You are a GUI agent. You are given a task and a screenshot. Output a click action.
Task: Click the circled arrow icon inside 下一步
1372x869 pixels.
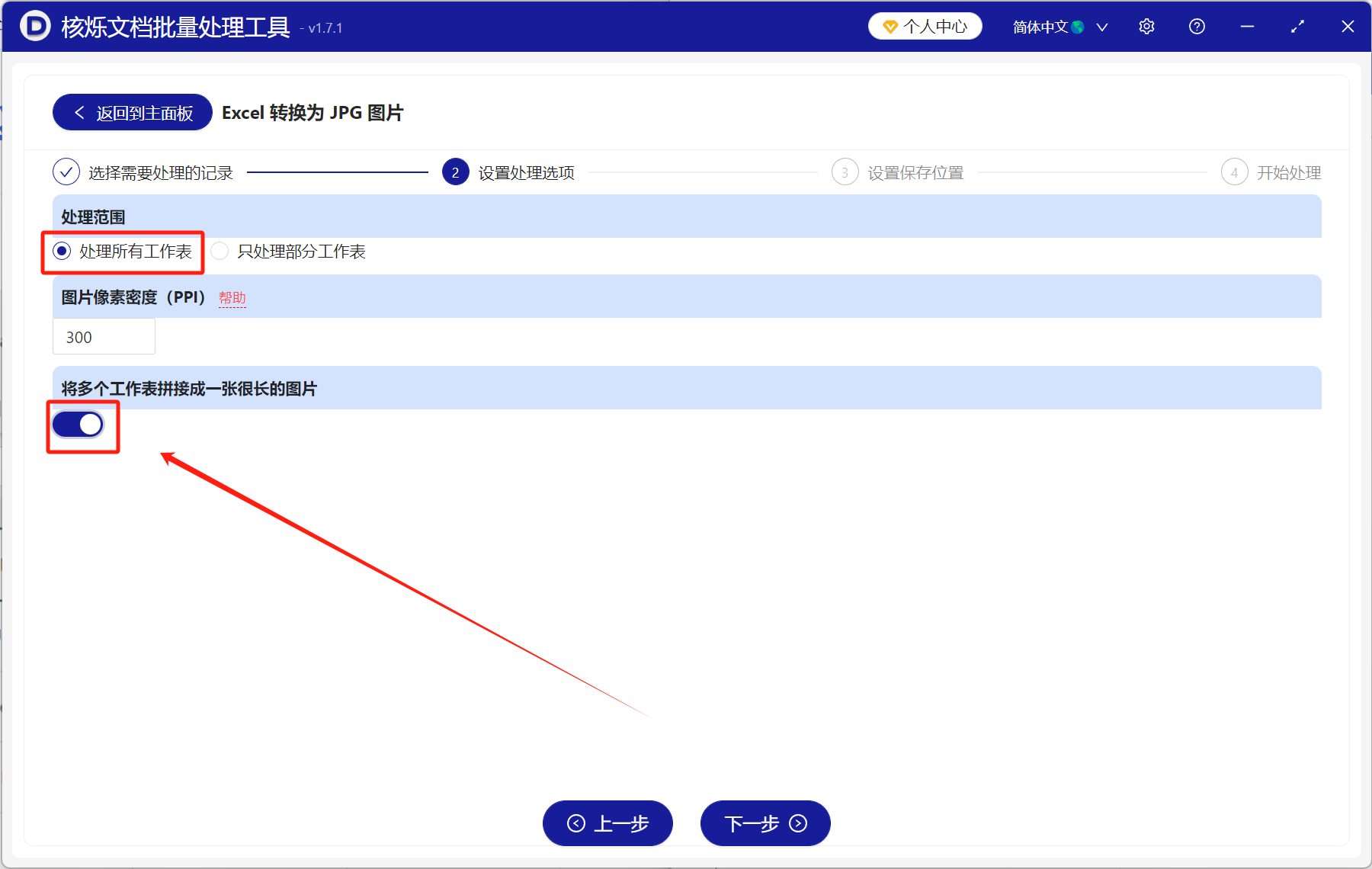point(797,824)
